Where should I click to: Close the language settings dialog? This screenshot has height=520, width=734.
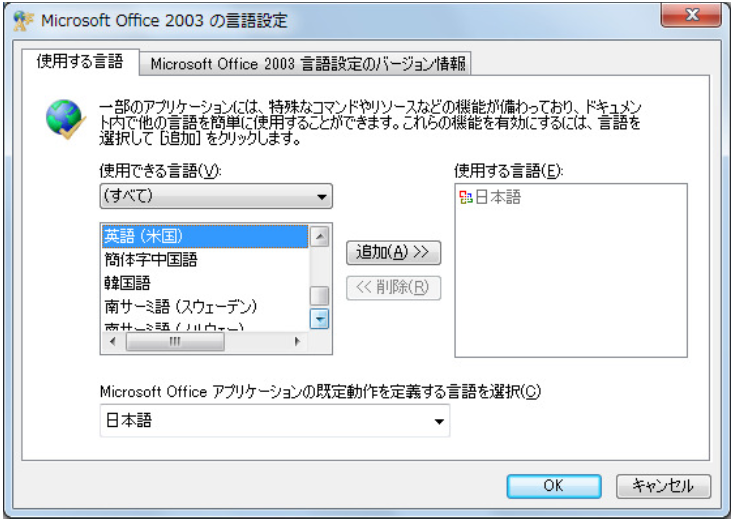[x=693, y=17]
